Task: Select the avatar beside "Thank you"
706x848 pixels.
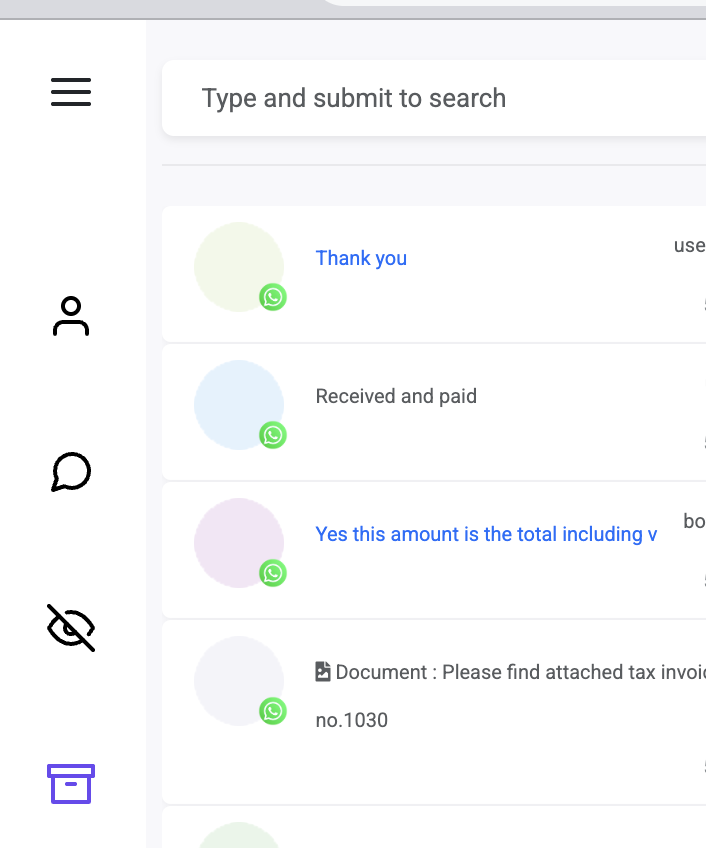Action: pyautogui.click(x=238, y=266)
